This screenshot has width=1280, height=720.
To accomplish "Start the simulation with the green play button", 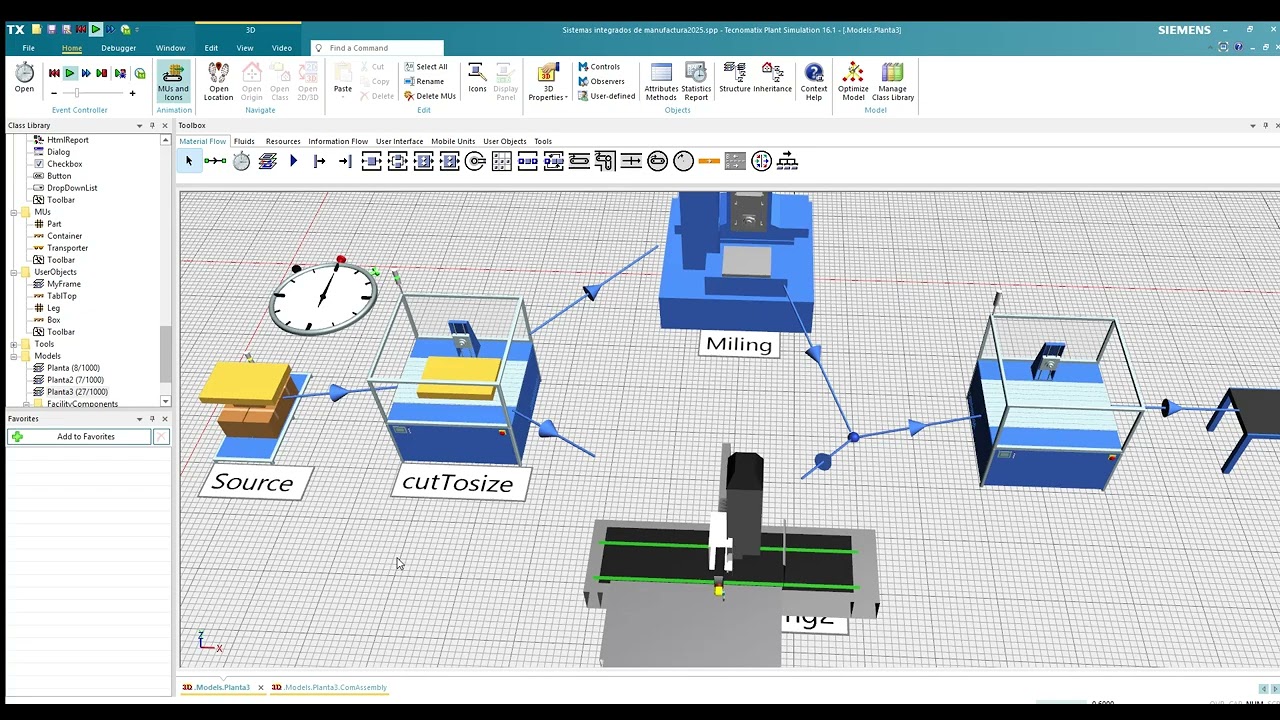I will tap(70, 73).
